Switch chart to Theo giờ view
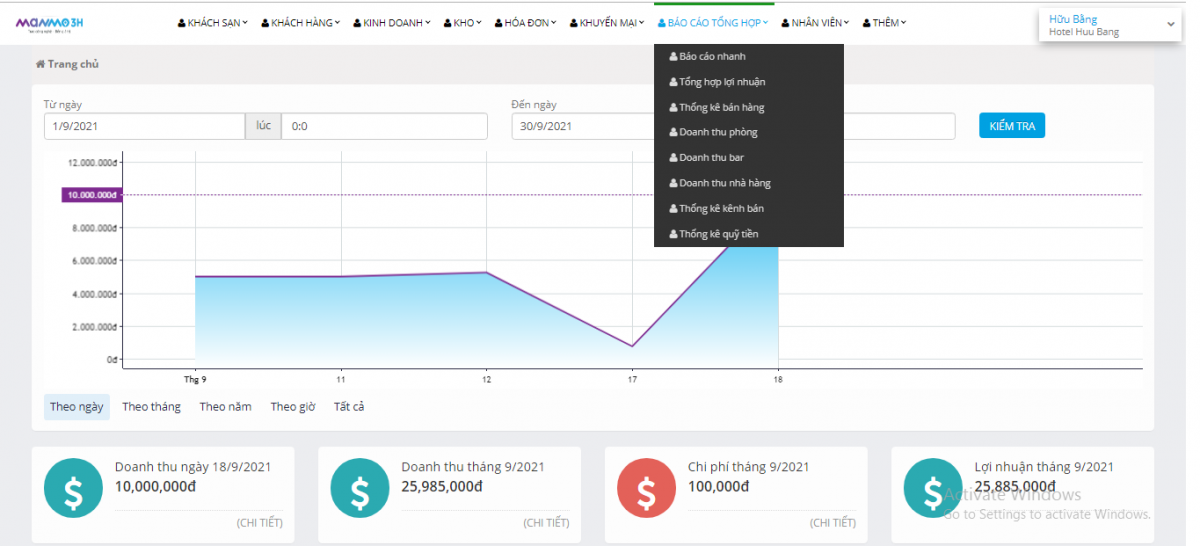1200x546 pixels. pos(293,407)
